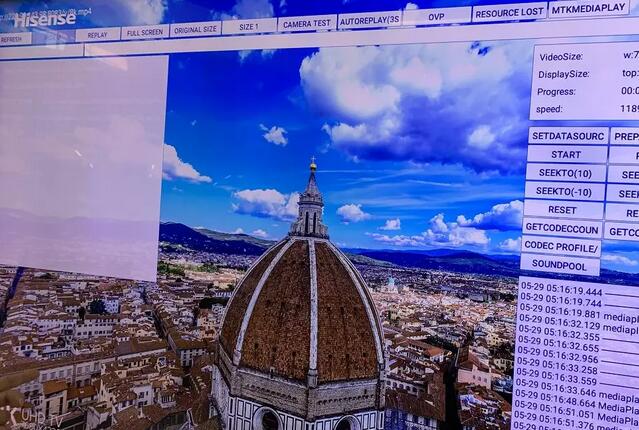Click the RESET button
This screenshot has height=430, width=639.
[563, 210]
